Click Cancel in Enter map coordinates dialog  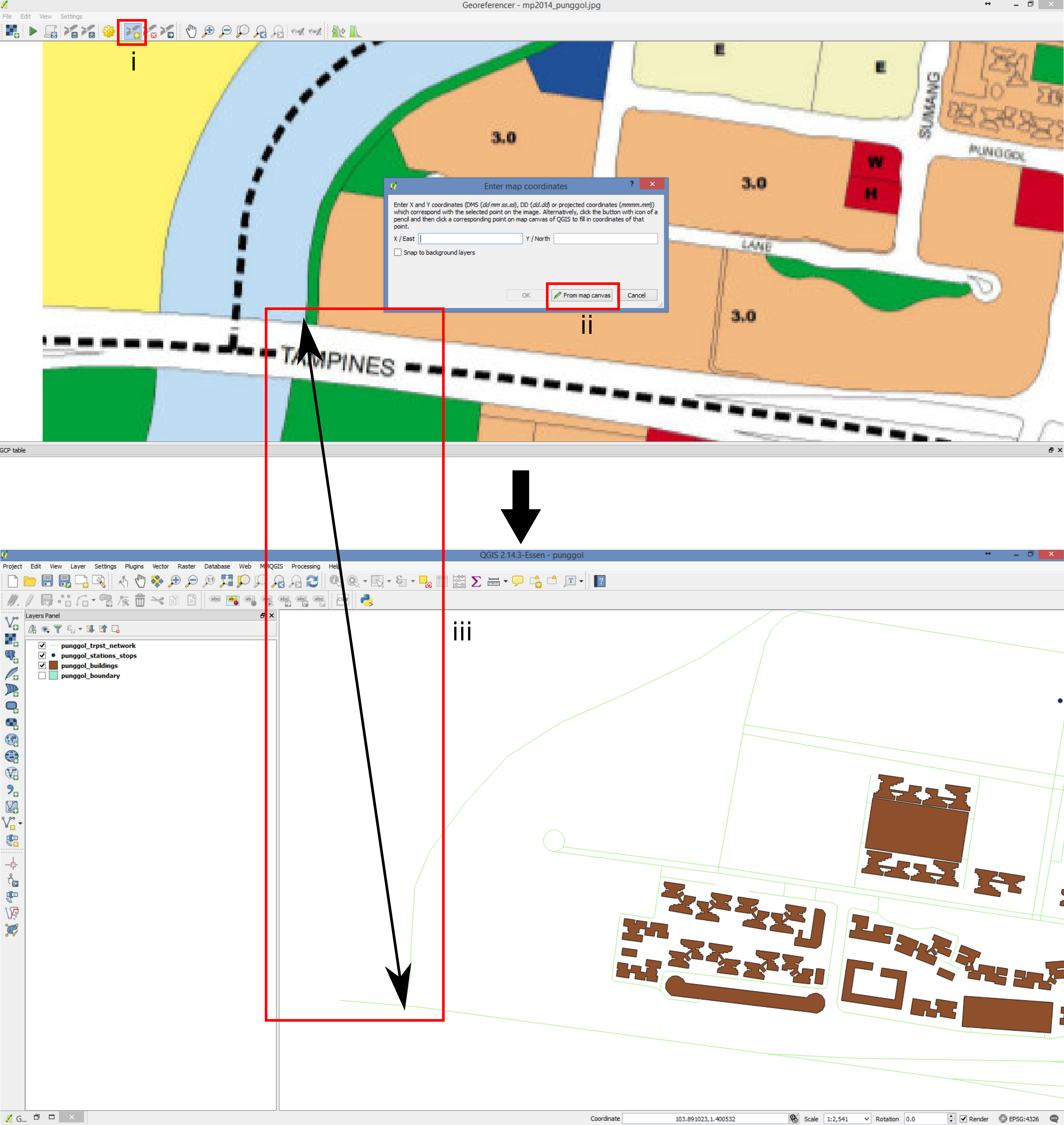(636, 295)
